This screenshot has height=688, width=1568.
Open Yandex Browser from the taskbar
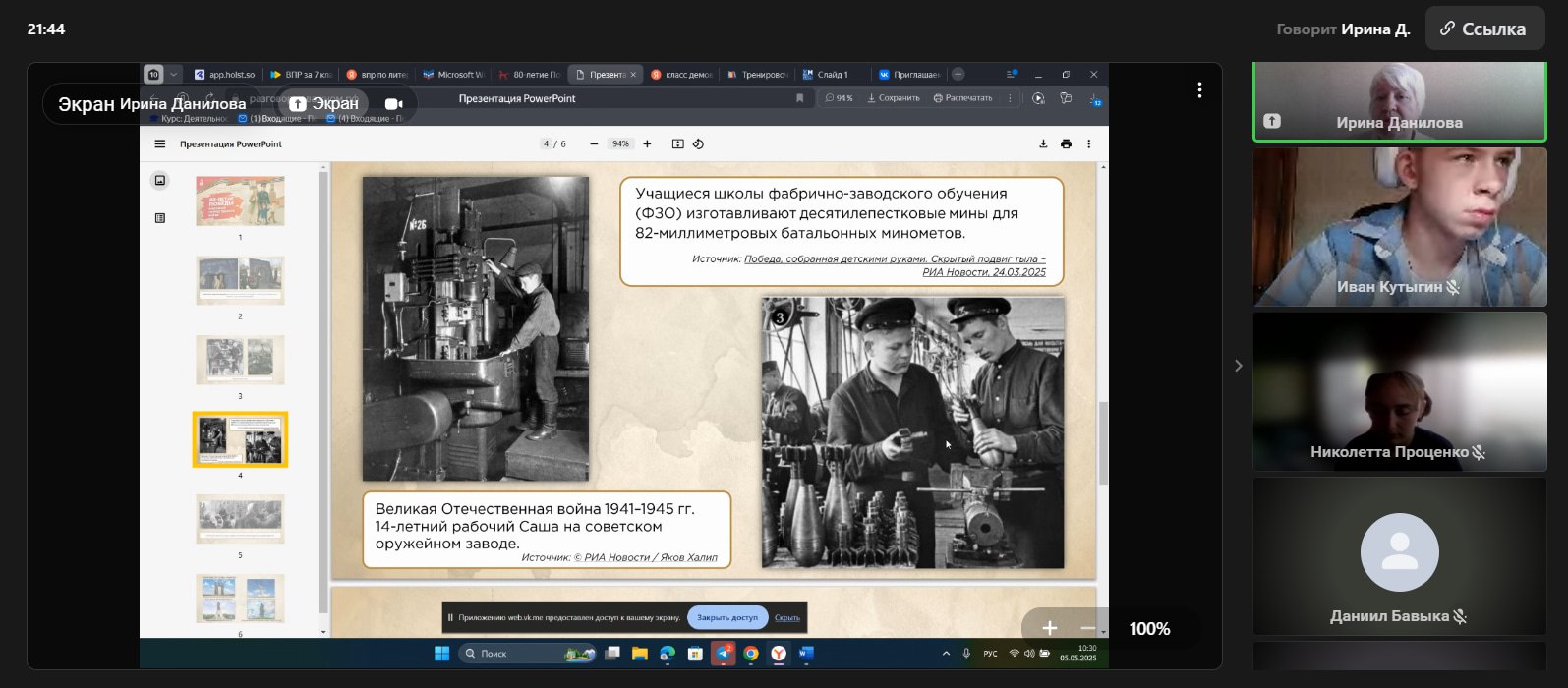click(779, 654)
